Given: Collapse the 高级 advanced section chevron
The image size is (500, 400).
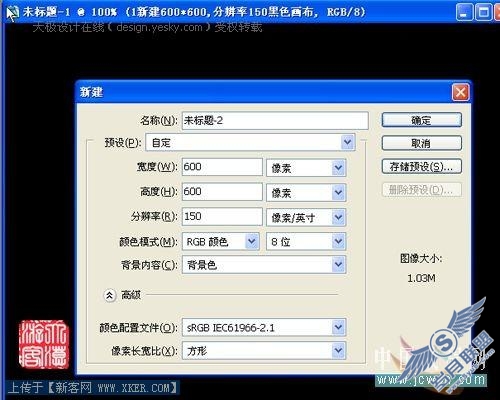Looking at the screenshot, I should tap(110, 295).
